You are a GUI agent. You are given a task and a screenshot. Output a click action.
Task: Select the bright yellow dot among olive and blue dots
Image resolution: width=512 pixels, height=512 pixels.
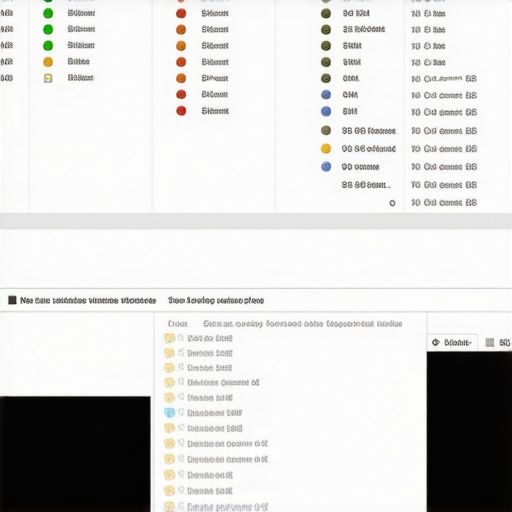pos(326,148)
